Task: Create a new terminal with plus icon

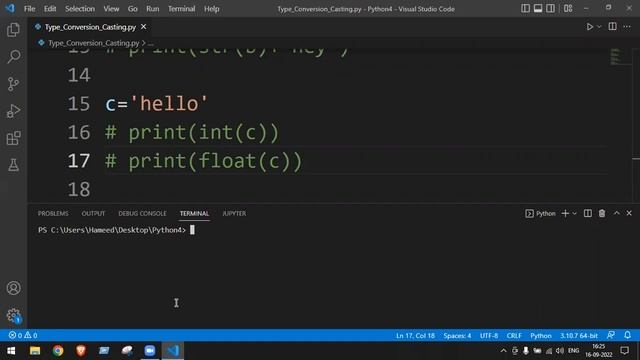Action: [565, 213]
